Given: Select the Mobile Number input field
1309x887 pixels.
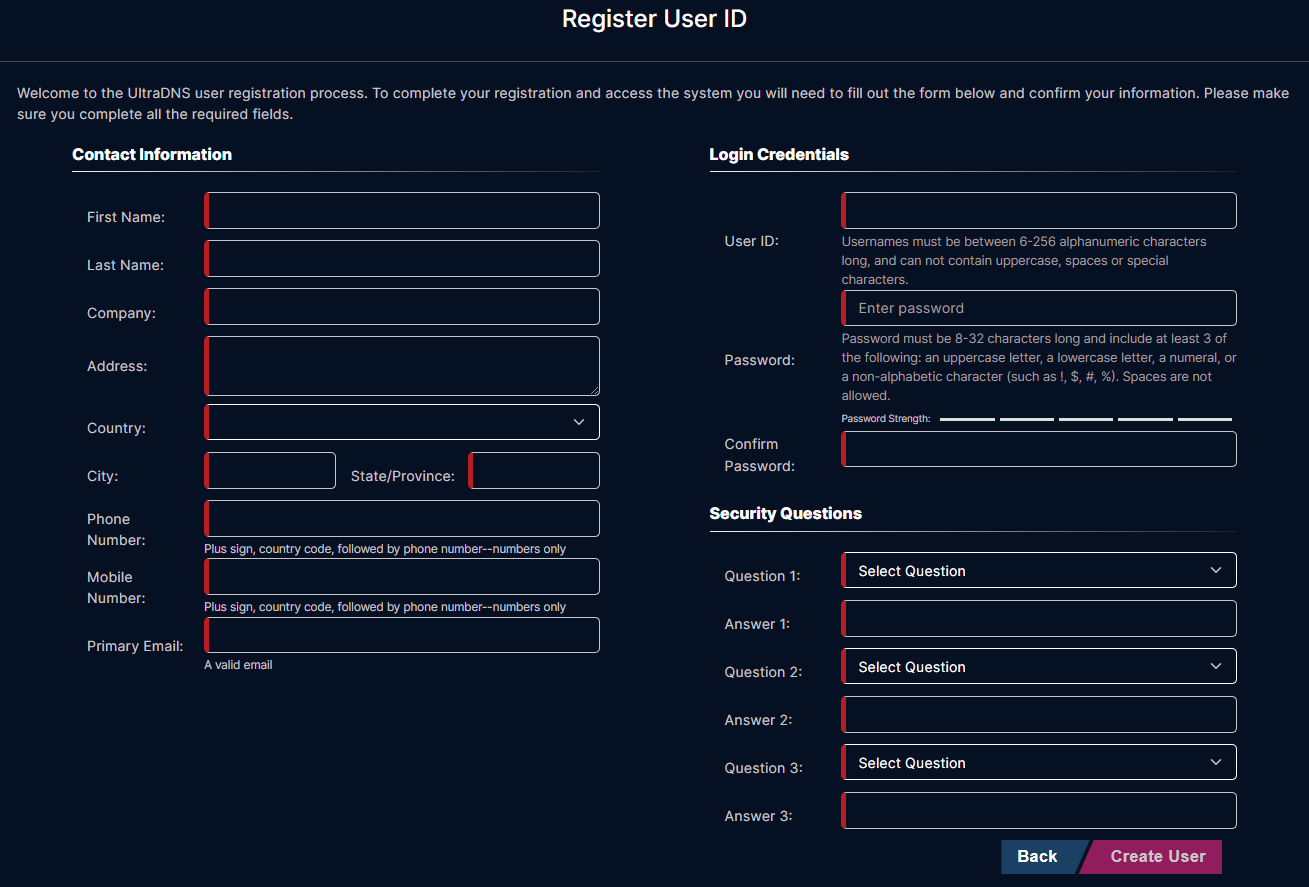Looking at the screenshot, I should click(x=402, y=577).
